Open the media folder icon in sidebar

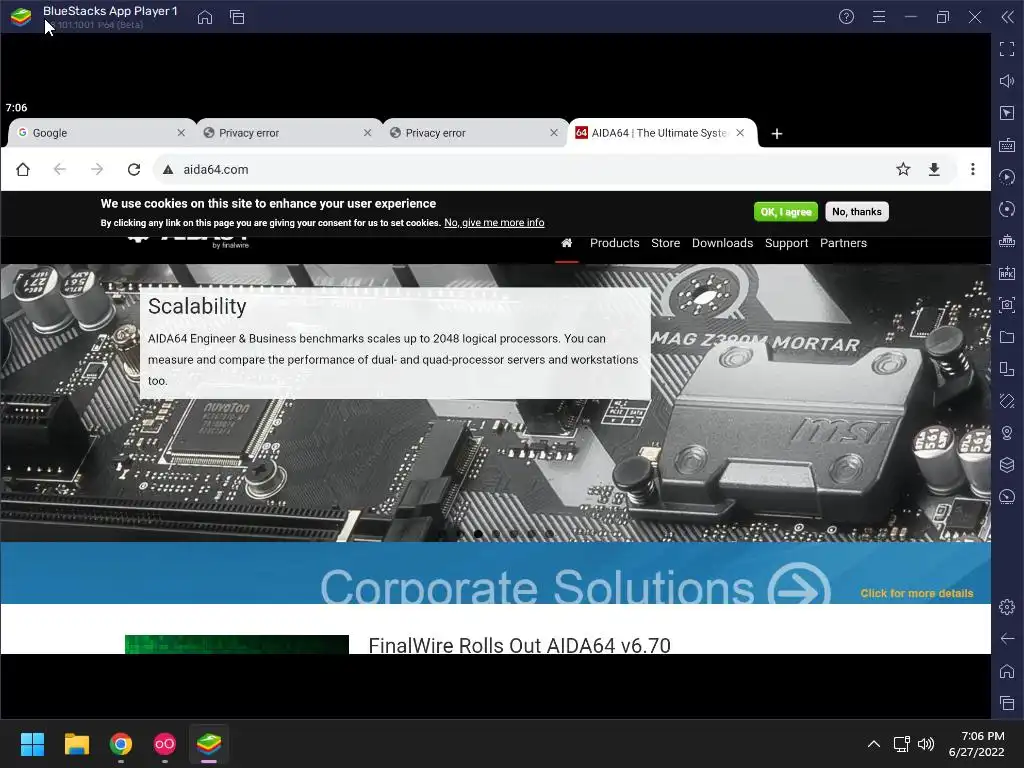coord(1007,337)
